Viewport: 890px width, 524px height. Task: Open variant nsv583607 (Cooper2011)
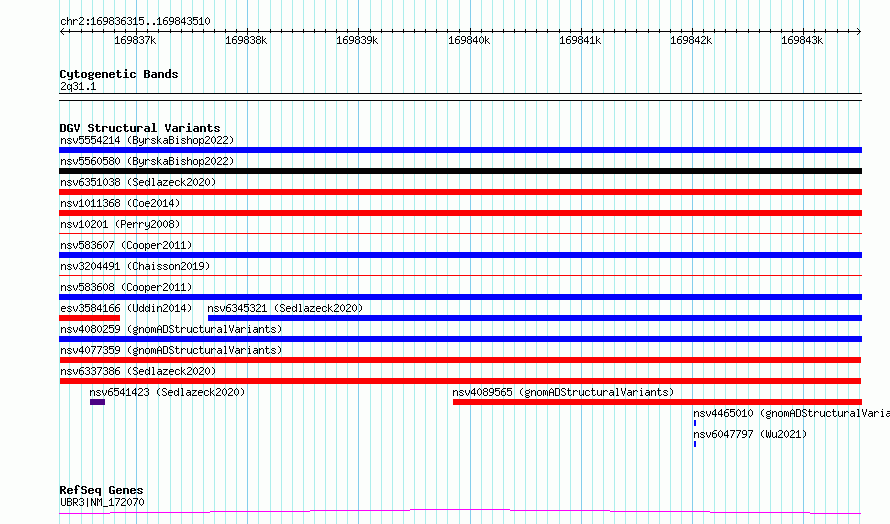(x=126, y=245)
